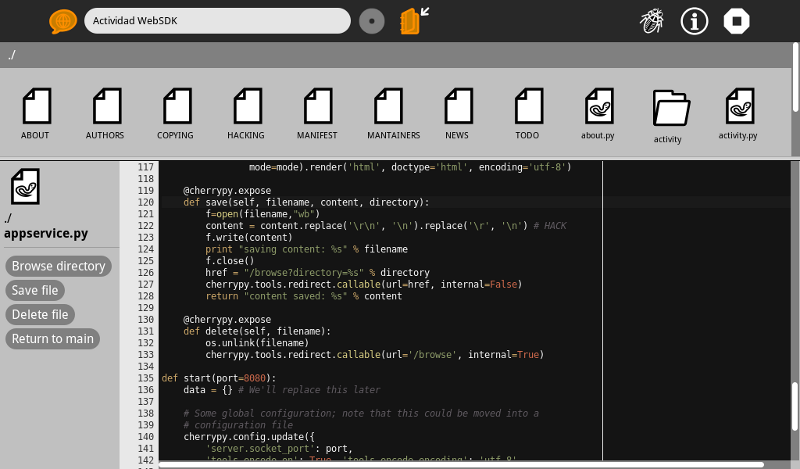Click the orange journal keep icon
The width and height of the screenshot is (800, 469).
410,21
